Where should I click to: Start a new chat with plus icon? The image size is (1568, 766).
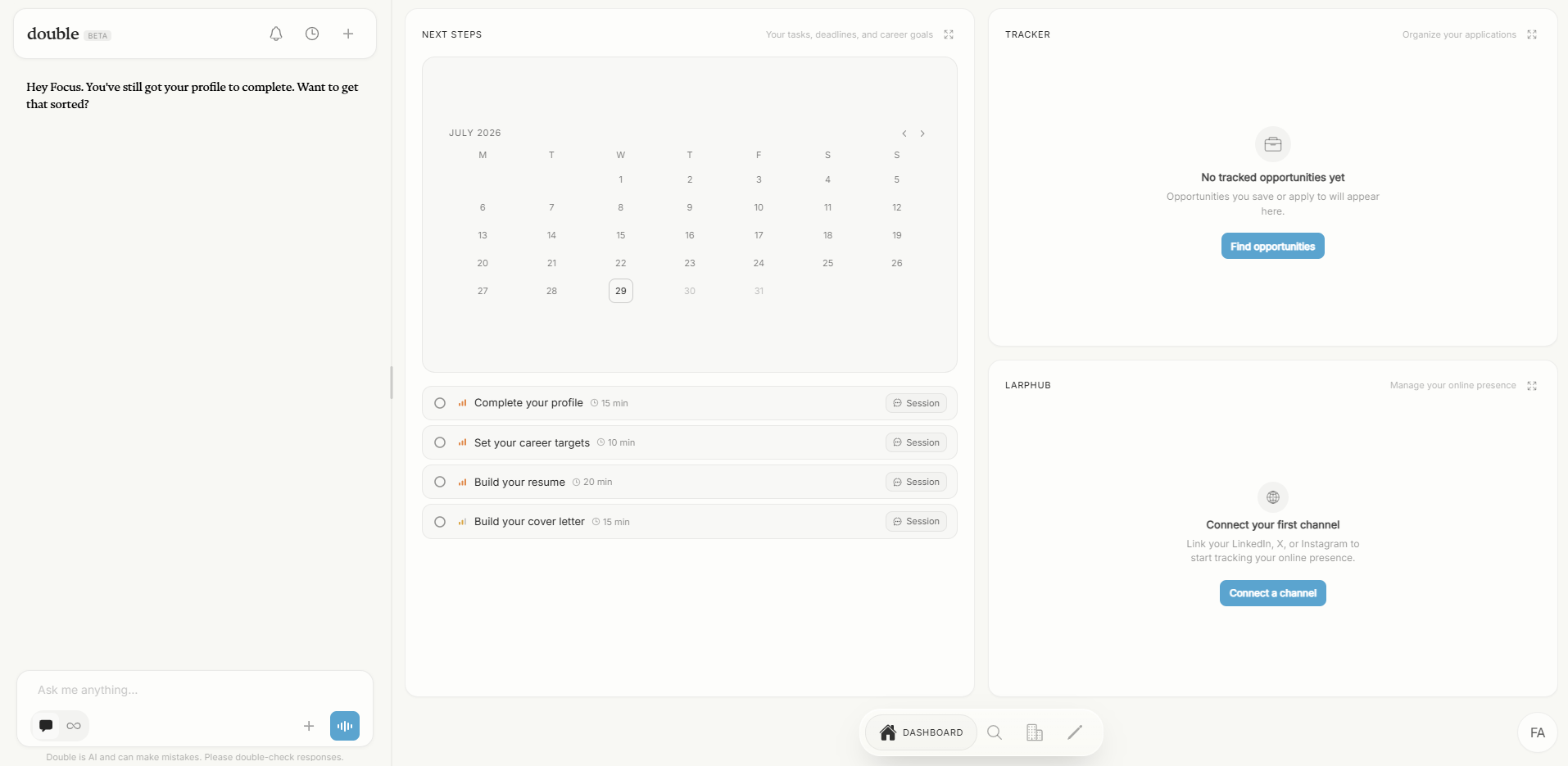tap(348, 34)
